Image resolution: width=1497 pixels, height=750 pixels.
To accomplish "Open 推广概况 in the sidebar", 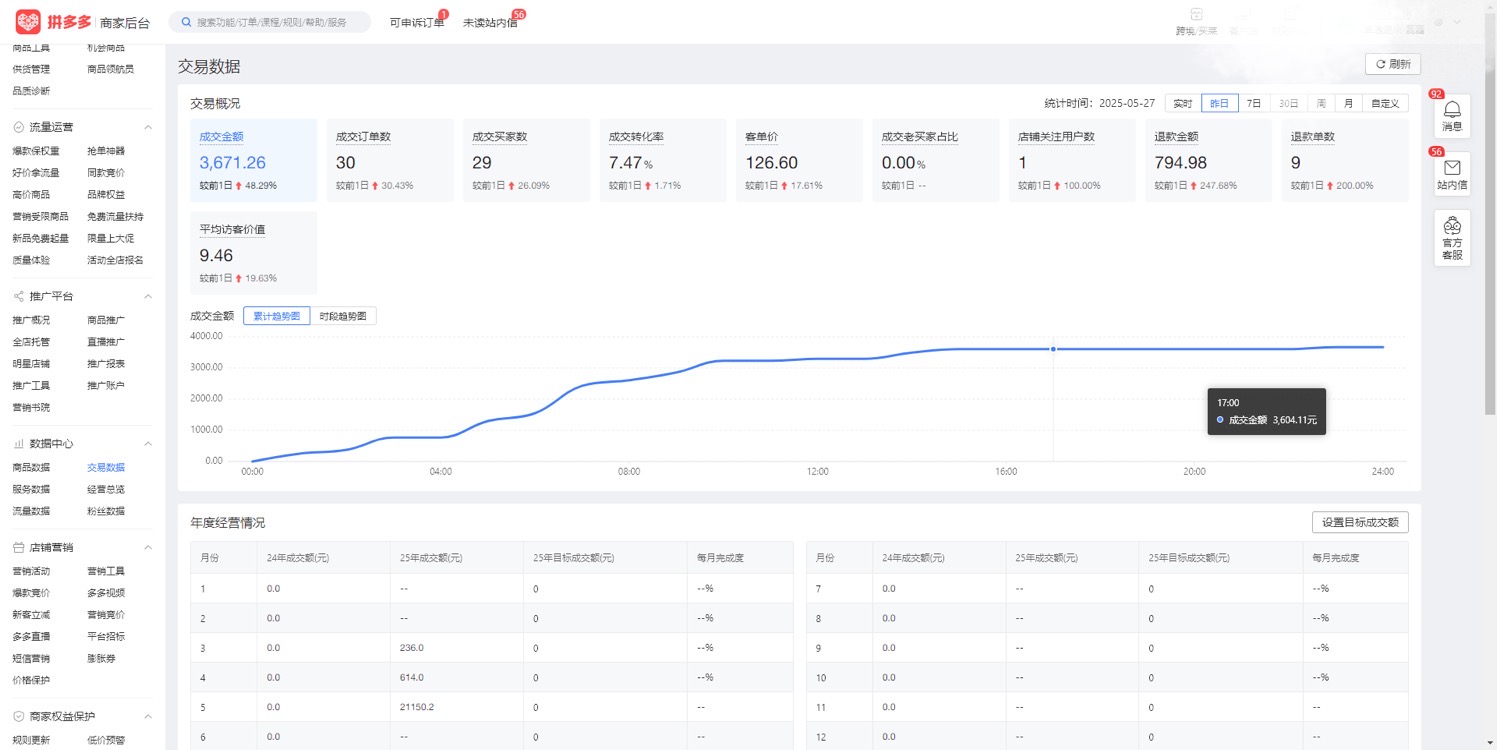I will 31,320.
